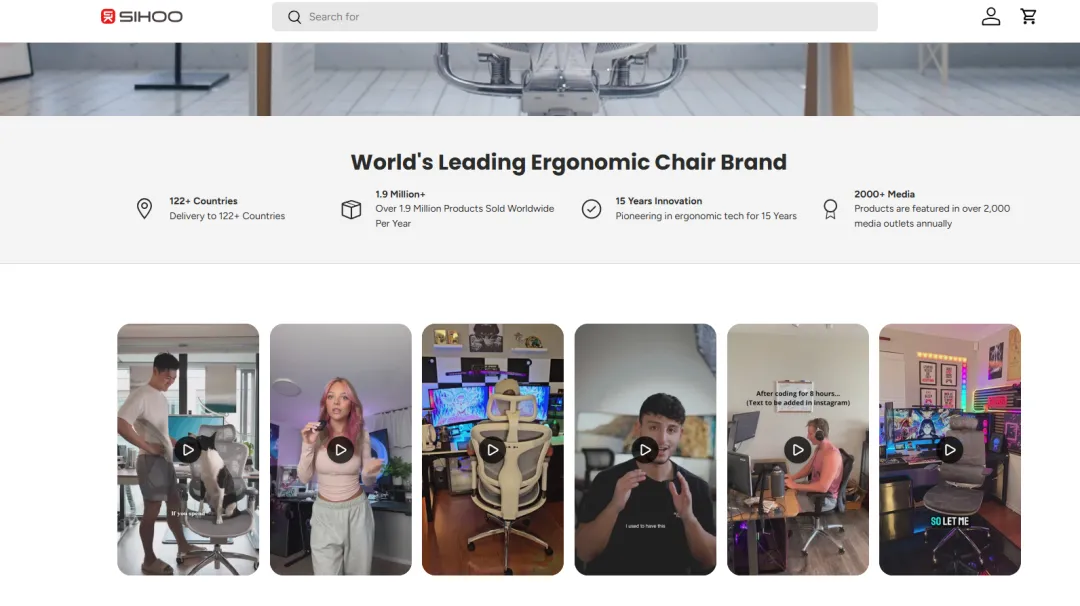Click the search magnifier icon
1080x606 pixels.
pyautogui.click(x=294, y=17)
